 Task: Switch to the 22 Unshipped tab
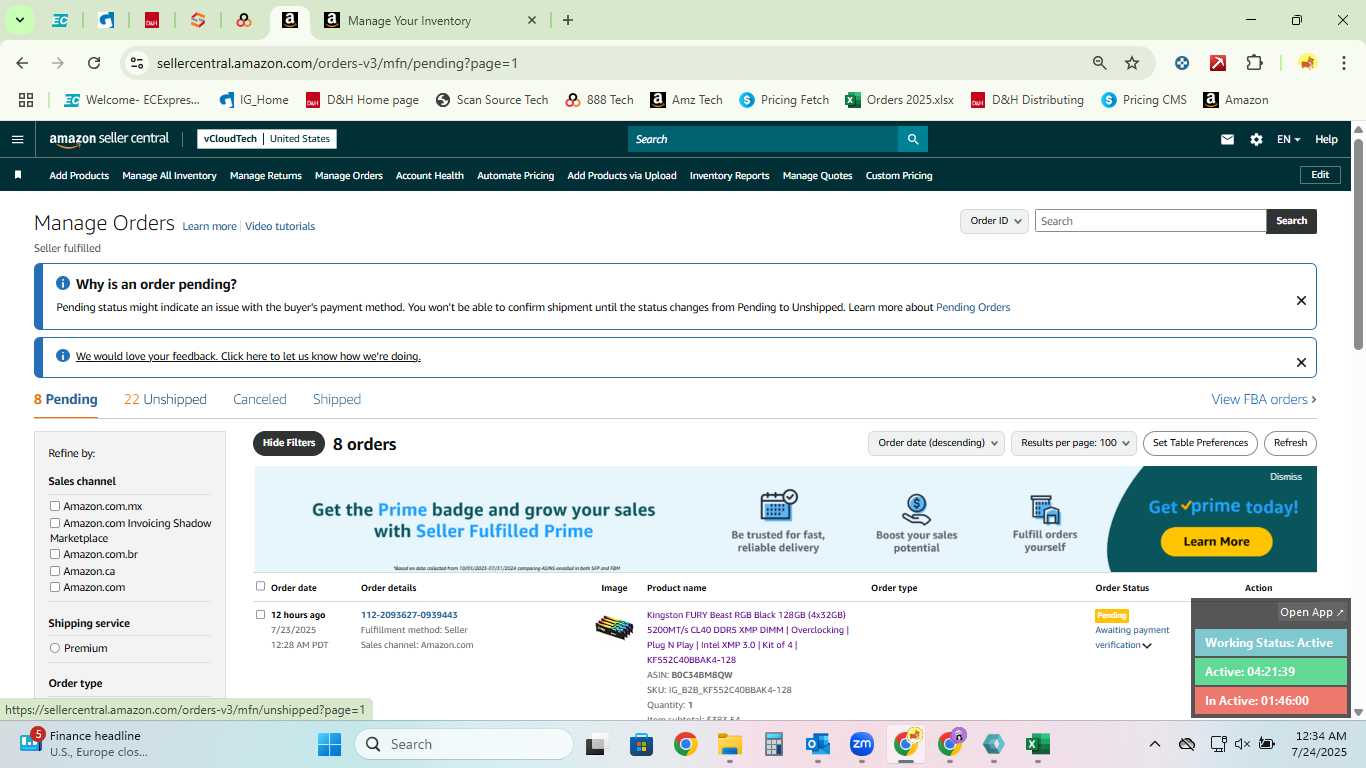click(165, 399)
